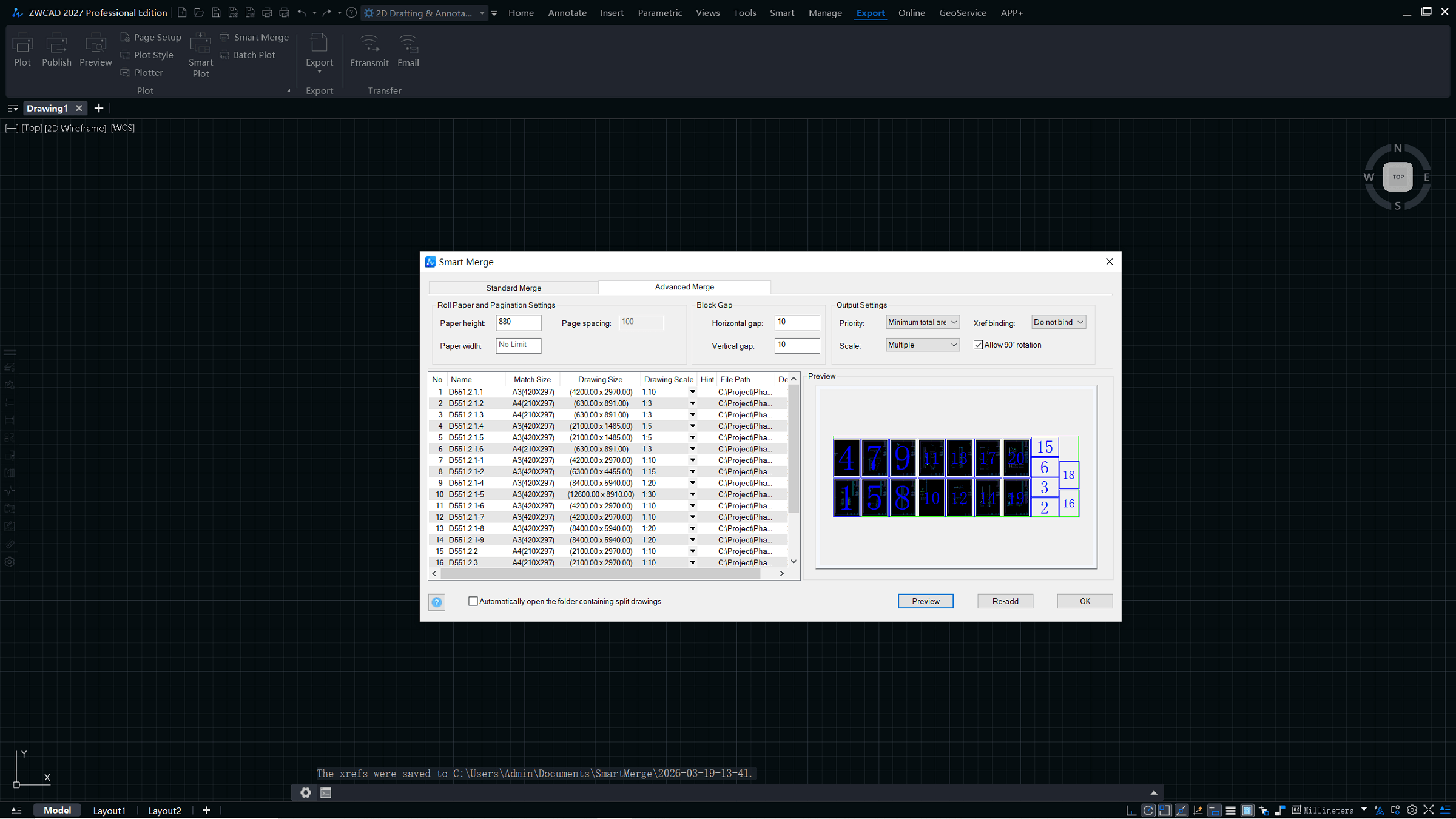
Task: Click the Plot icon in ribbon
Action: 22,49
